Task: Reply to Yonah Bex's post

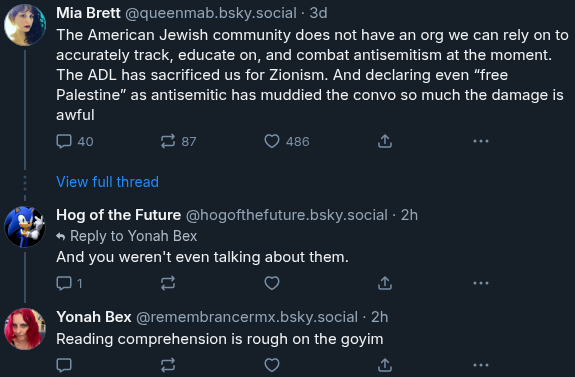Action: (x=64, y=365)
